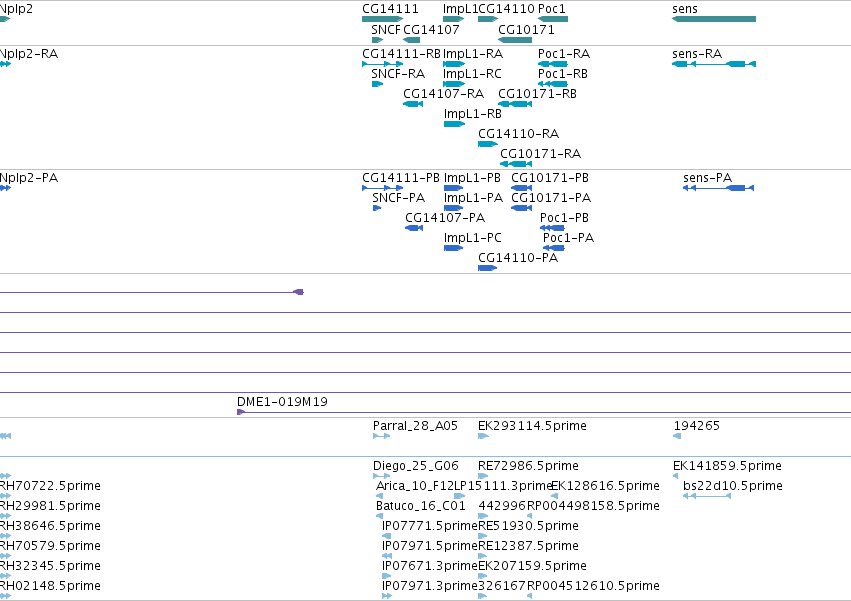Click the EK128616.5prime label

click(605, 486)
